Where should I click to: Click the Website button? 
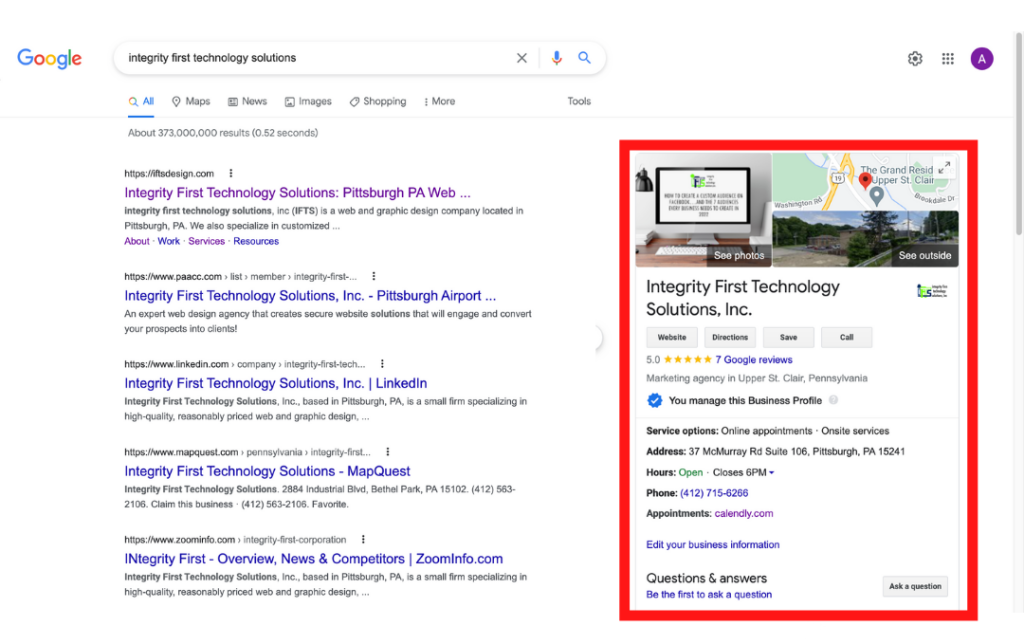point(672,337)
